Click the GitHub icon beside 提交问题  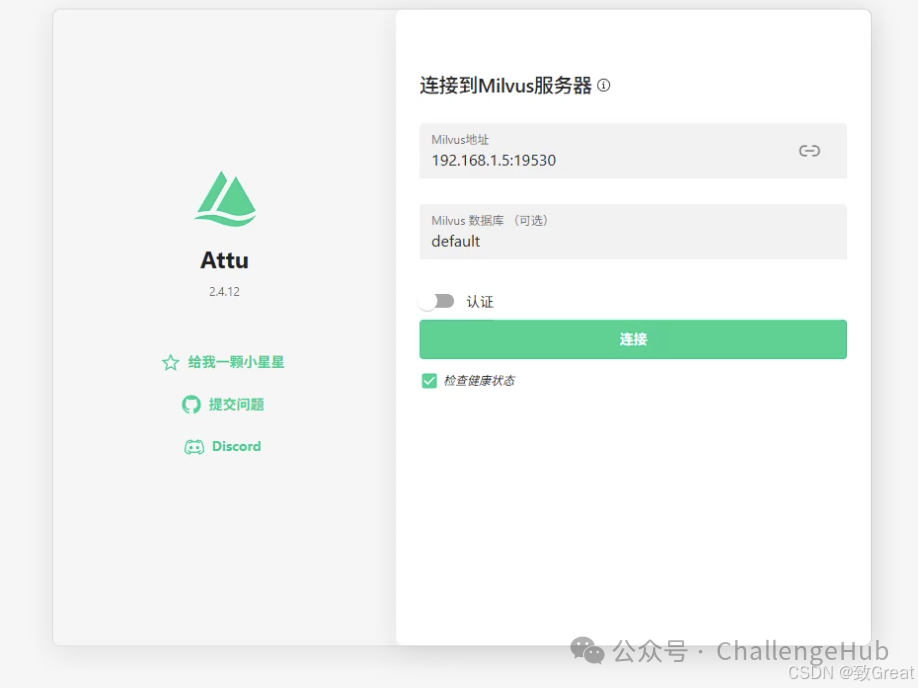[x=191, y=405]
